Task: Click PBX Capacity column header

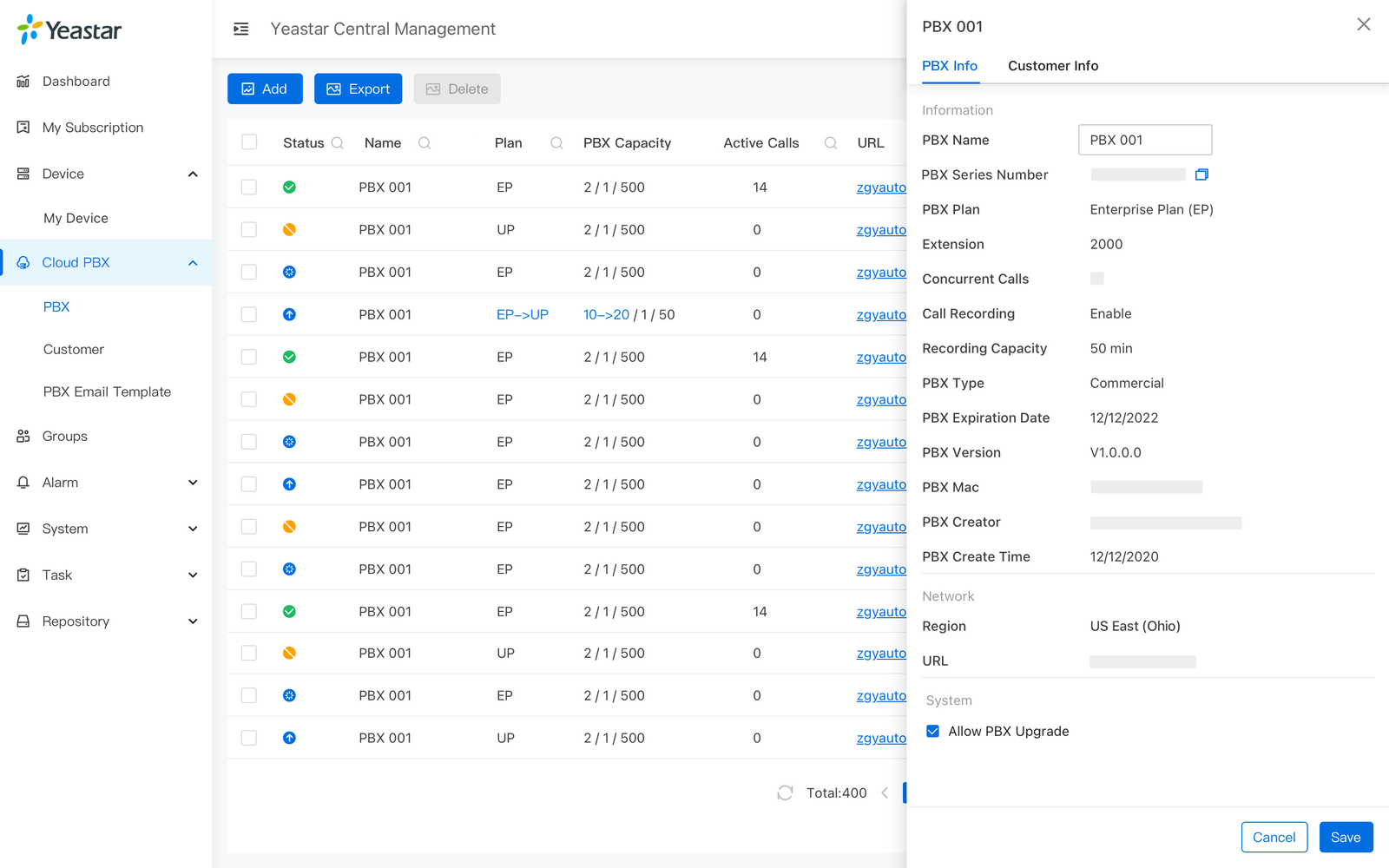Action: tap(627, 143)
